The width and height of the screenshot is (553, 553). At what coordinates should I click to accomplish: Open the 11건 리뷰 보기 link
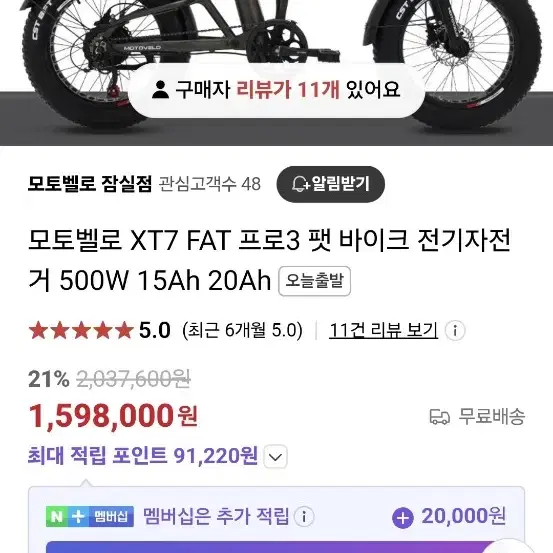click(383, 330)
